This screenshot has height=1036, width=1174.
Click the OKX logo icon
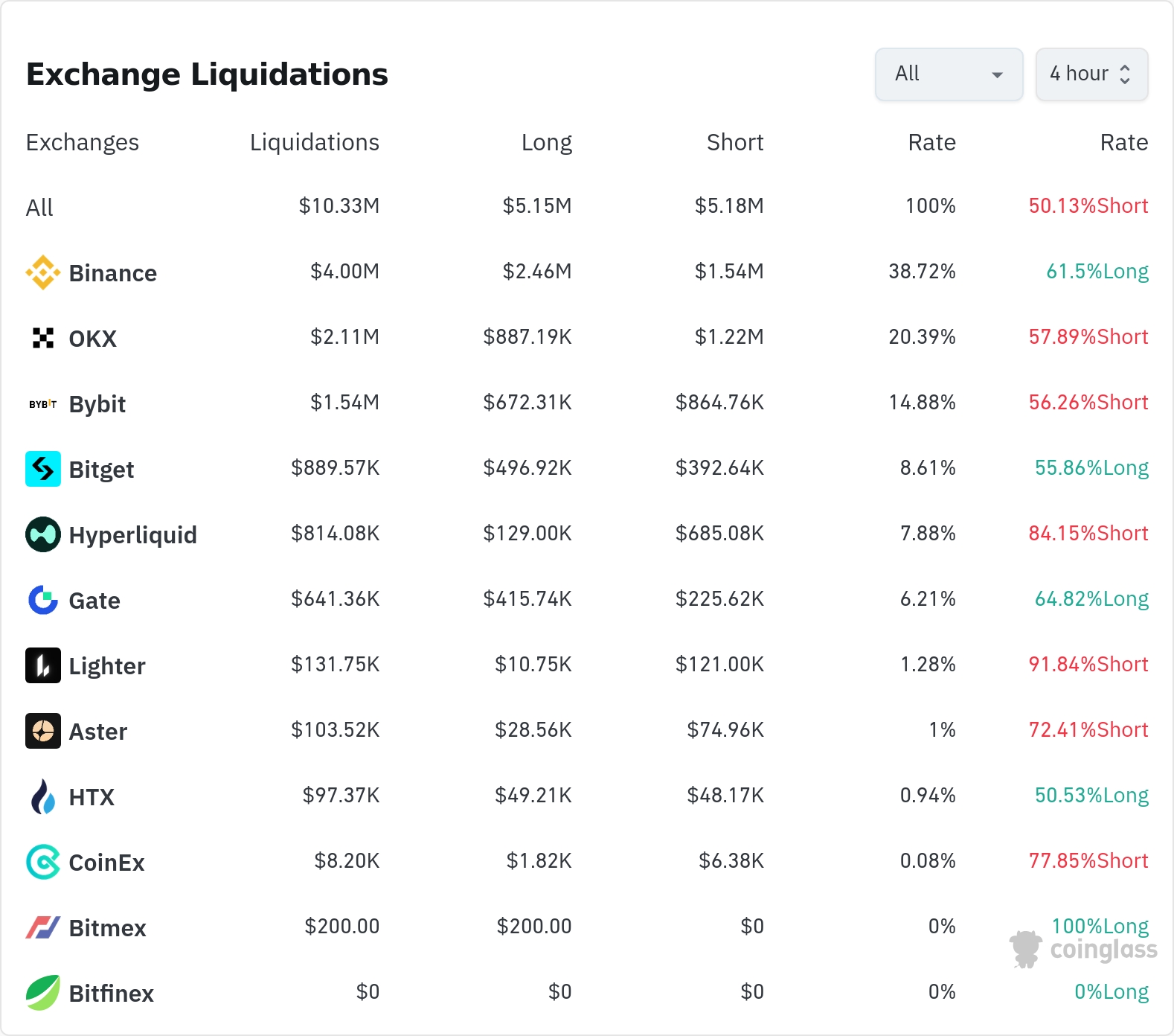pyautogui.click(x=43, y=338)
